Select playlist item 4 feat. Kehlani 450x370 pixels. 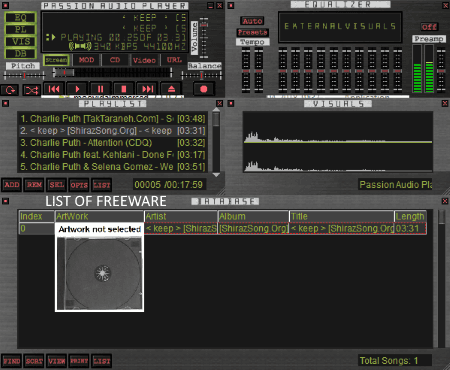click(113, 155)
